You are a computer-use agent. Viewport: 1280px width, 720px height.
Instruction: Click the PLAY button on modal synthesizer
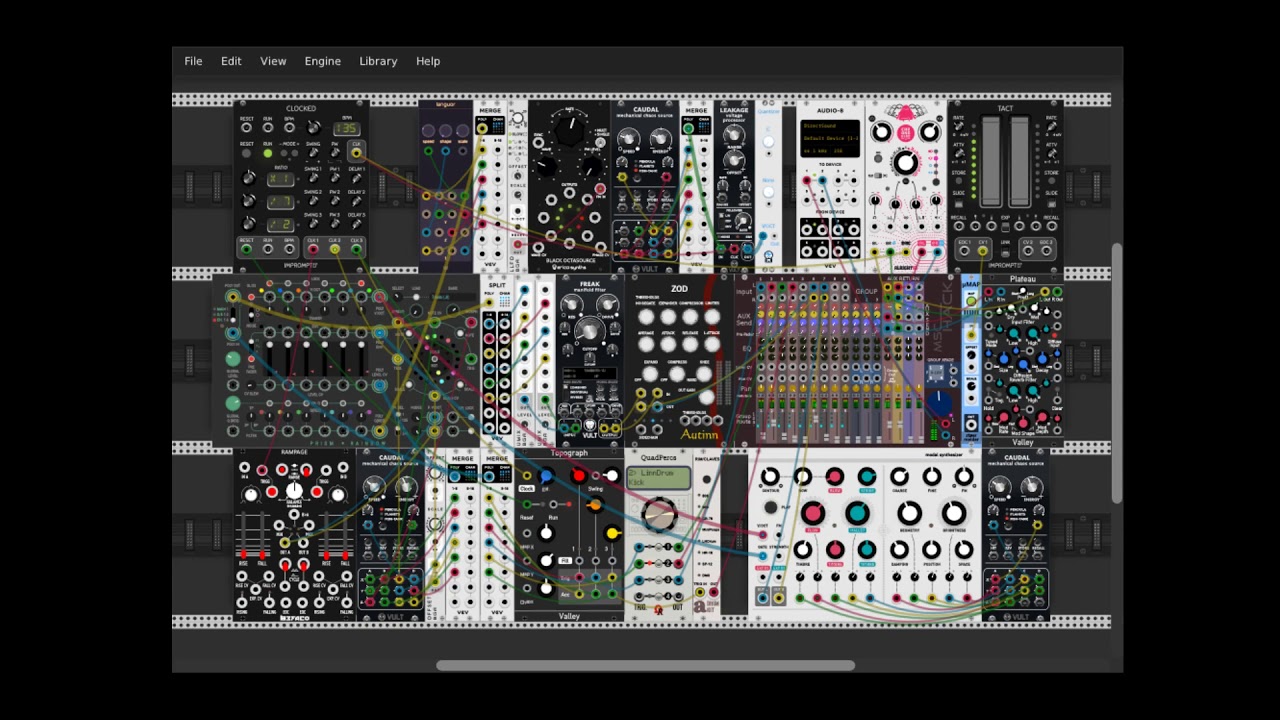(770, 507)
